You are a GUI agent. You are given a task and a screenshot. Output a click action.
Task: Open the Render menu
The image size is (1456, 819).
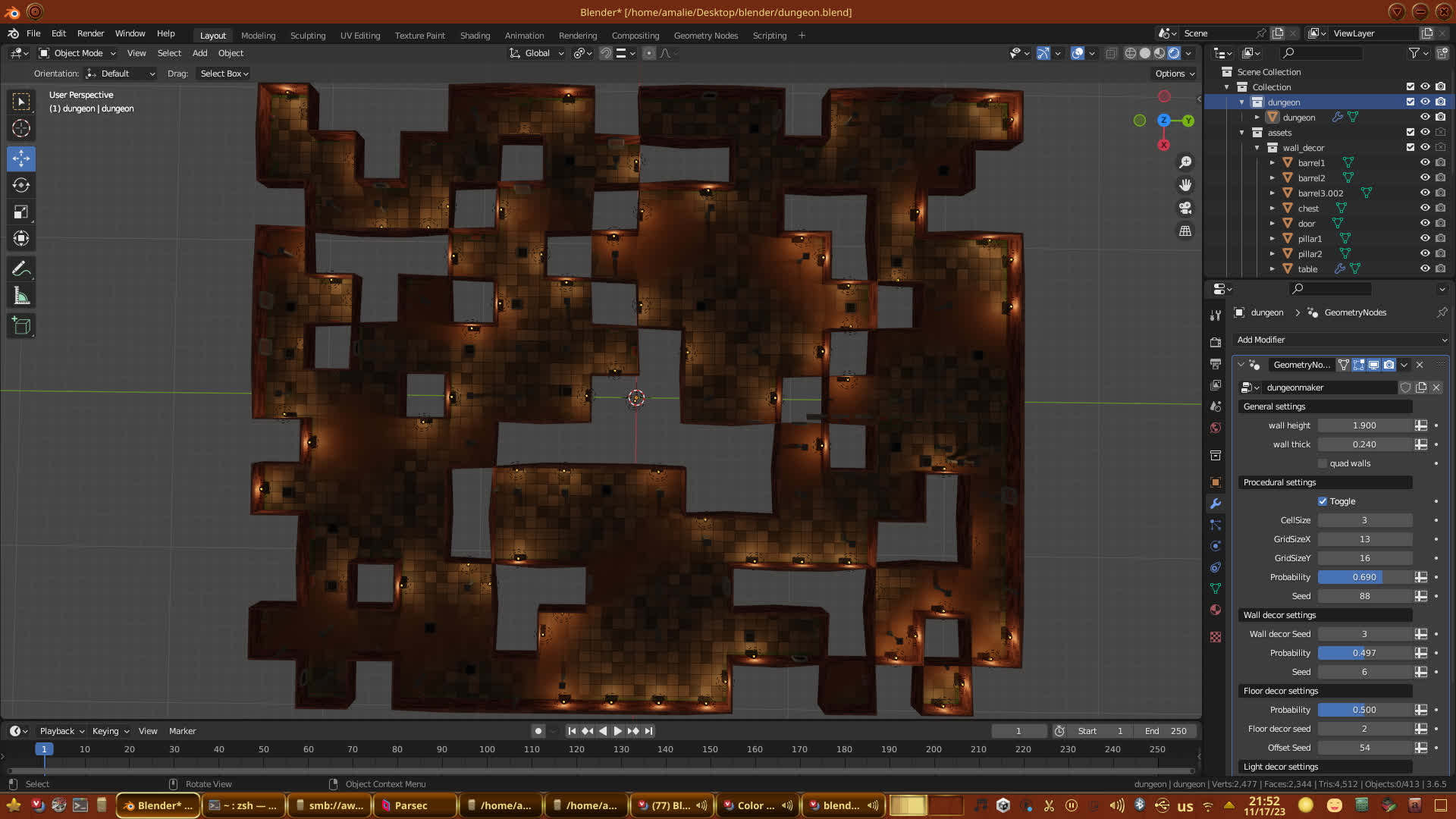tap(90, 33)
